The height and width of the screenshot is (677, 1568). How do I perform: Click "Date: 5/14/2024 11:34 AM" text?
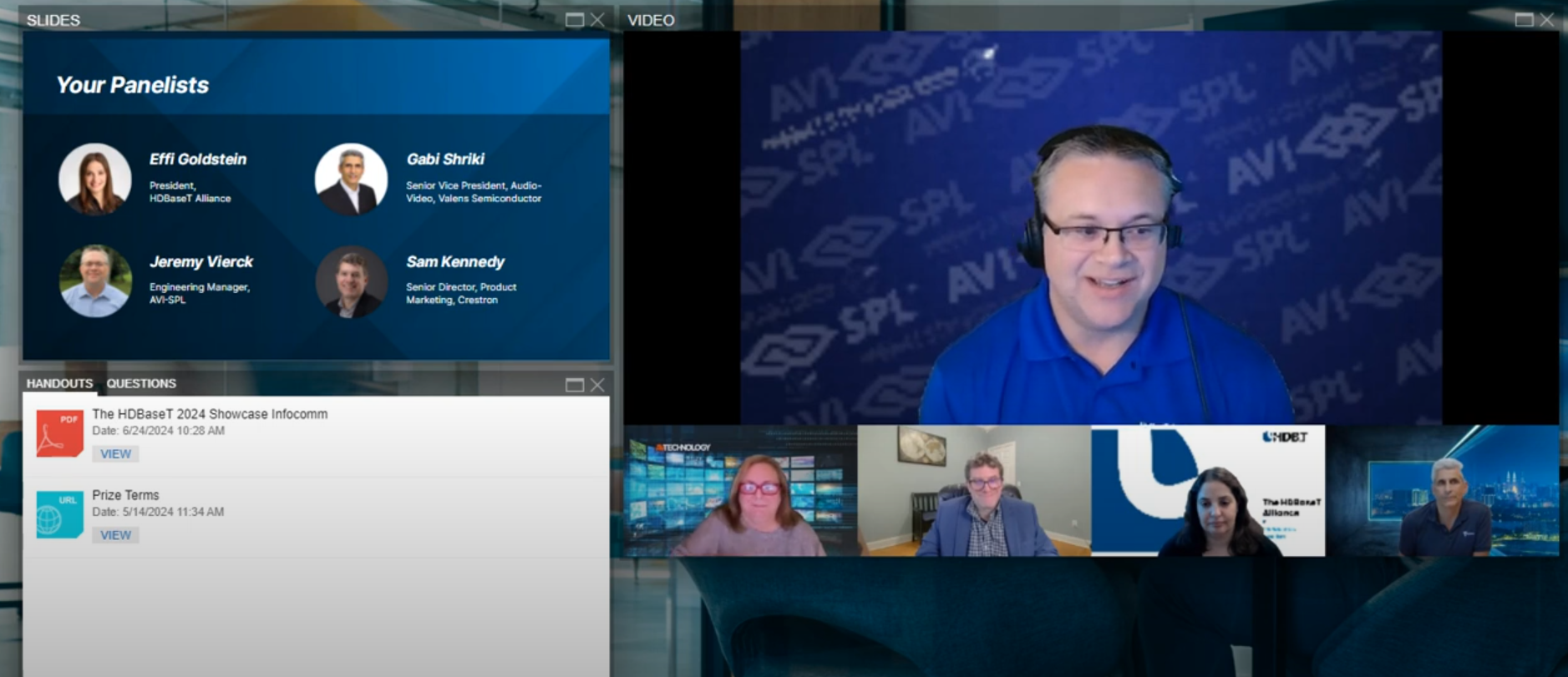coord(158,512)
